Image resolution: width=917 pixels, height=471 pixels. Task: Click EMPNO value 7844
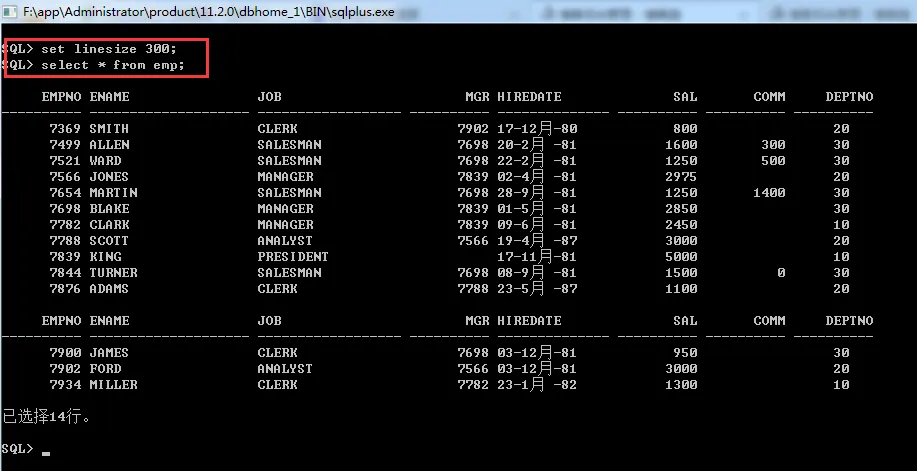pyautogui.click(x=66, y=273)
